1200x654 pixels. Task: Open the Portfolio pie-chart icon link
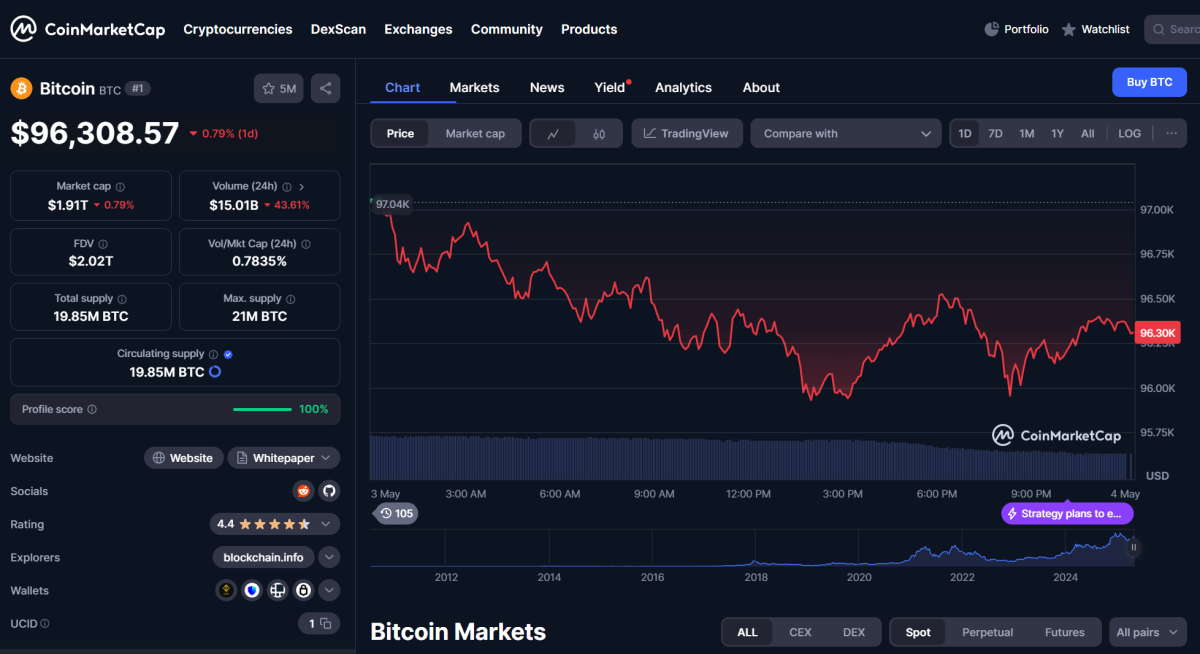(1017, 29)
